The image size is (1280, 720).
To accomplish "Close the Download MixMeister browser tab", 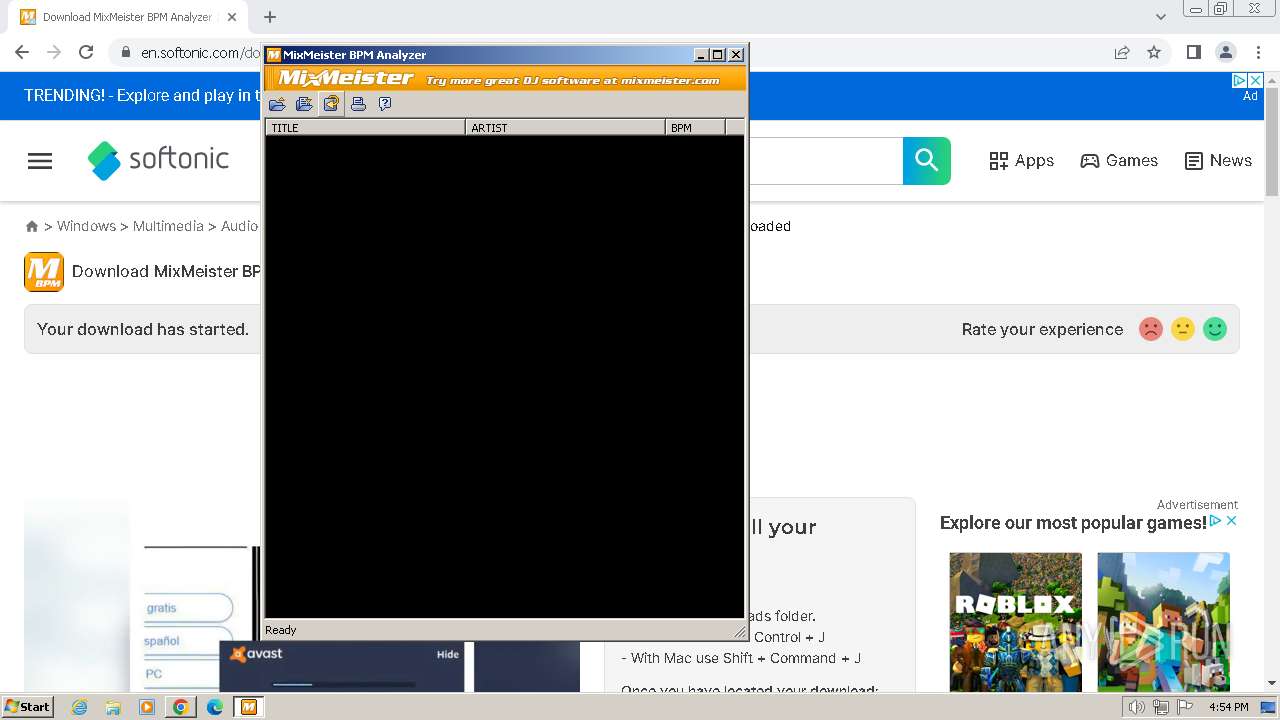I will [232, 17].
